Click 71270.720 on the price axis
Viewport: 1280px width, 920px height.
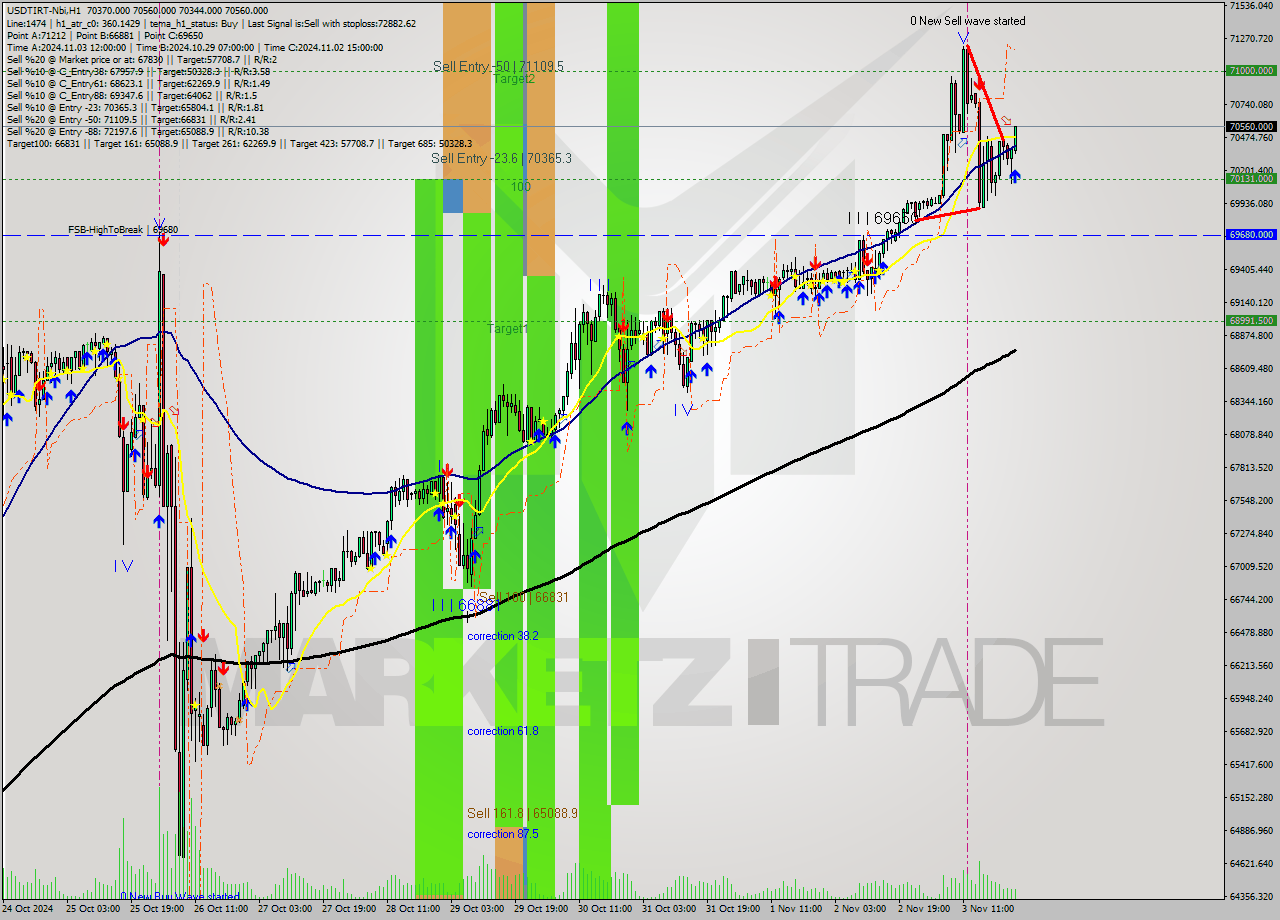coord(1251,39)
